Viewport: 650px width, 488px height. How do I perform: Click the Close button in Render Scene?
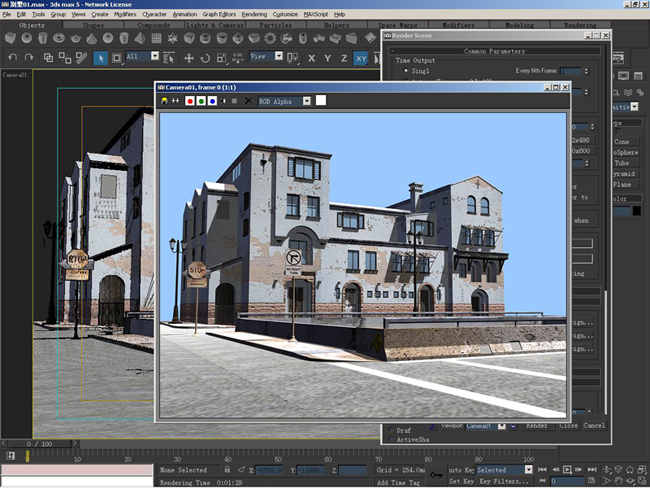[568, 426]
